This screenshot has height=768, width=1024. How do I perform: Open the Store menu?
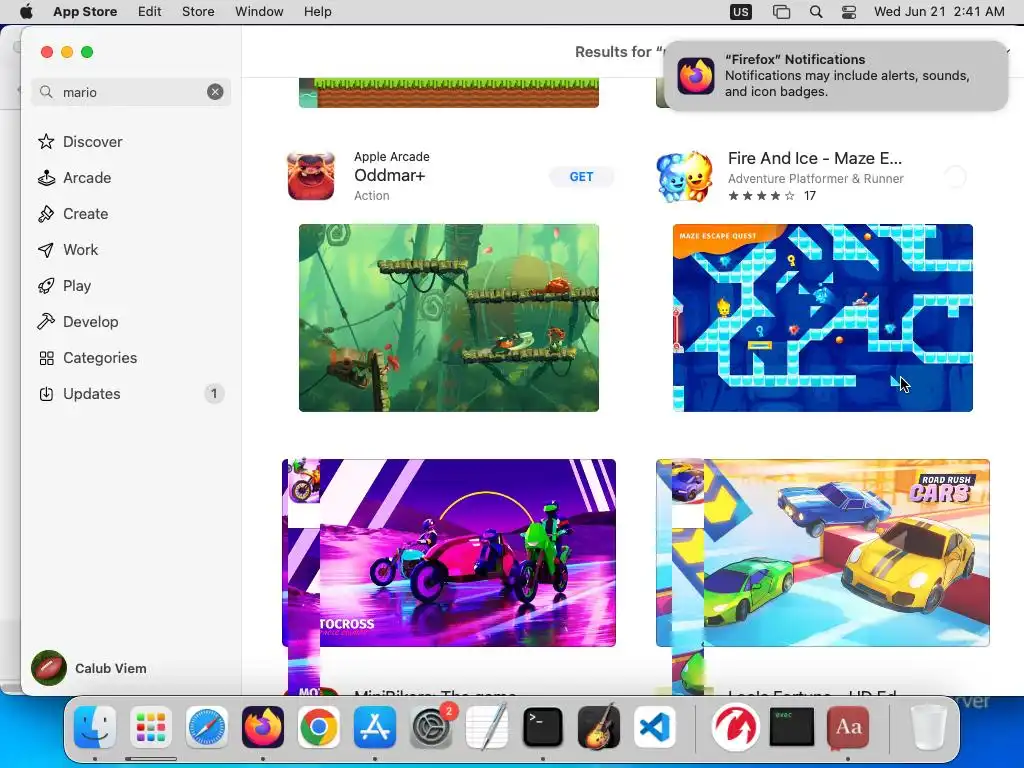[198, 12]
